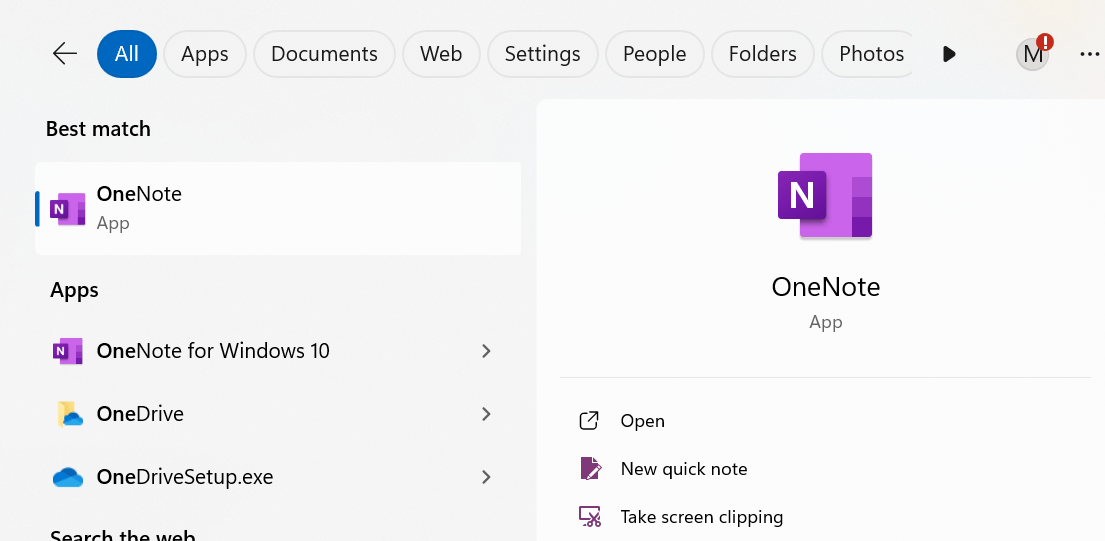Click the OneNote icon in best match

(x=68, y=209)
